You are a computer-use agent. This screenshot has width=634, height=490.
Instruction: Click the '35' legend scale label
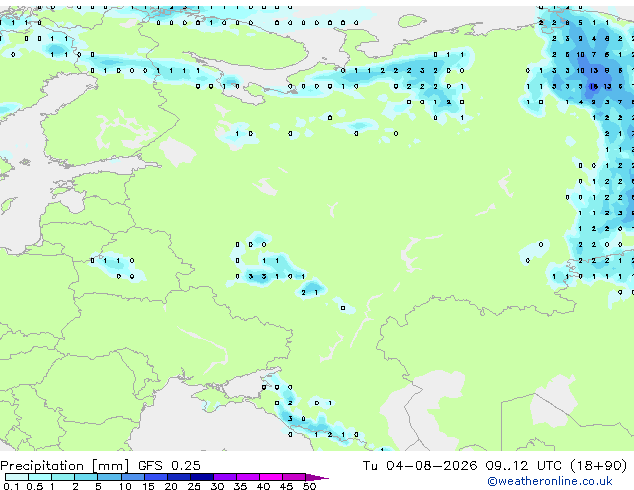coord(240,486)
